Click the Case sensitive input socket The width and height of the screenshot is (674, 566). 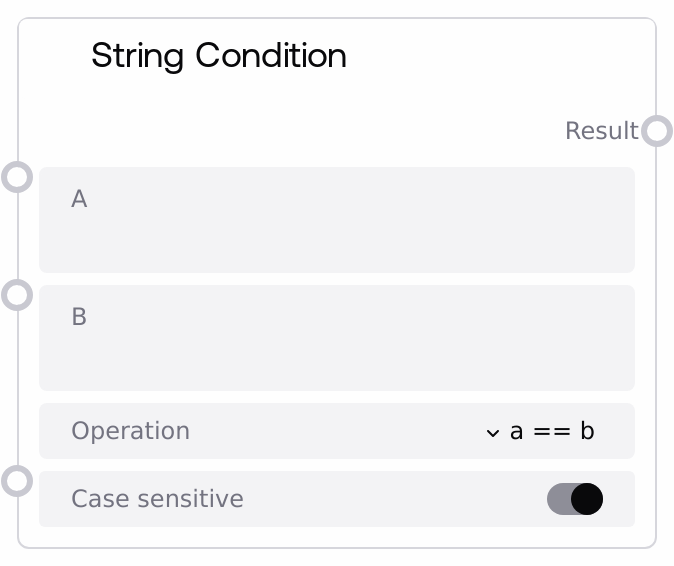pos(17,481)
